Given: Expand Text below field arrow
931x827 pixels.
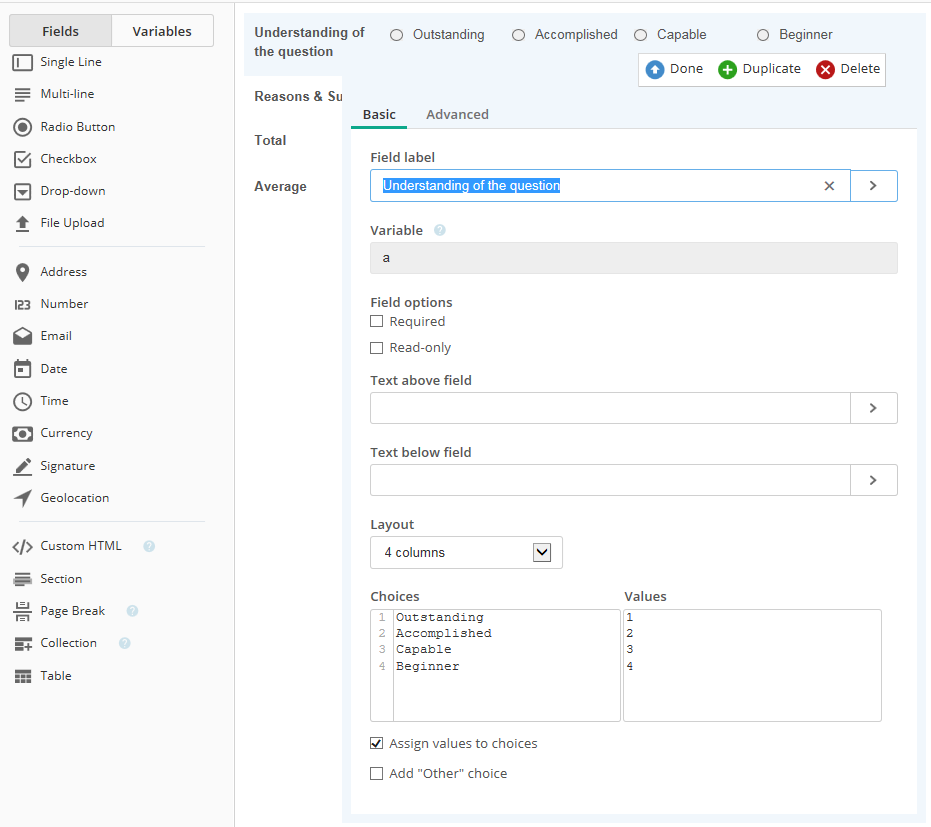Looking at the screenshot, I should click(873, 480).
